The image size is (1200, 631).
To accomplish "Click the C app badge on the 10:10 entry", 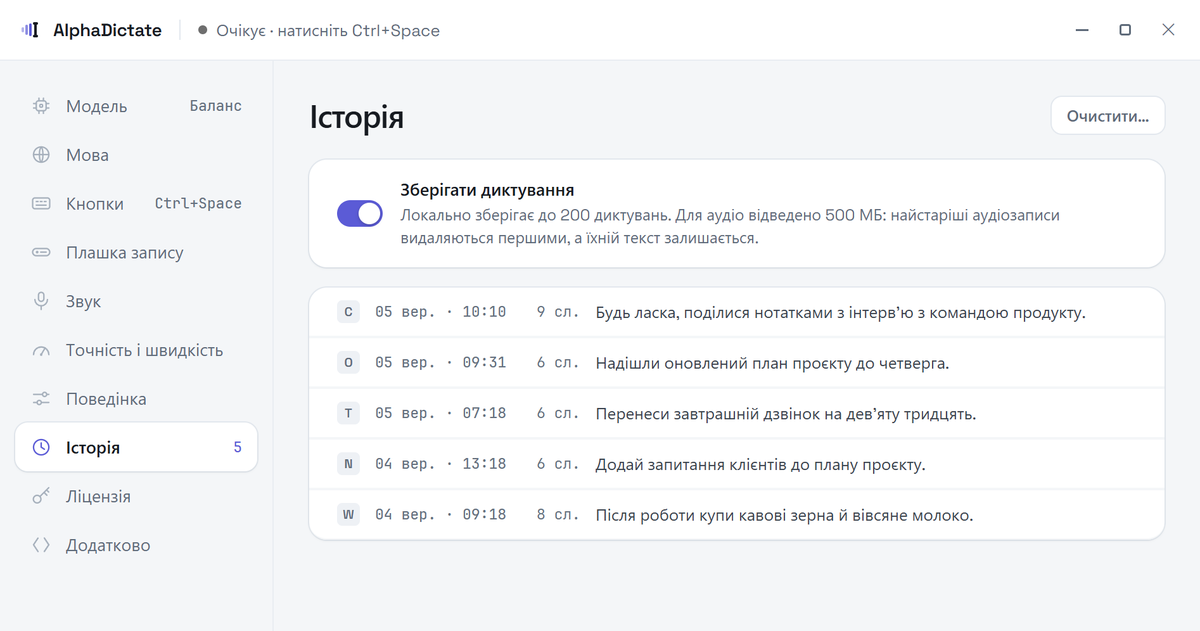I will coord(348,312).
